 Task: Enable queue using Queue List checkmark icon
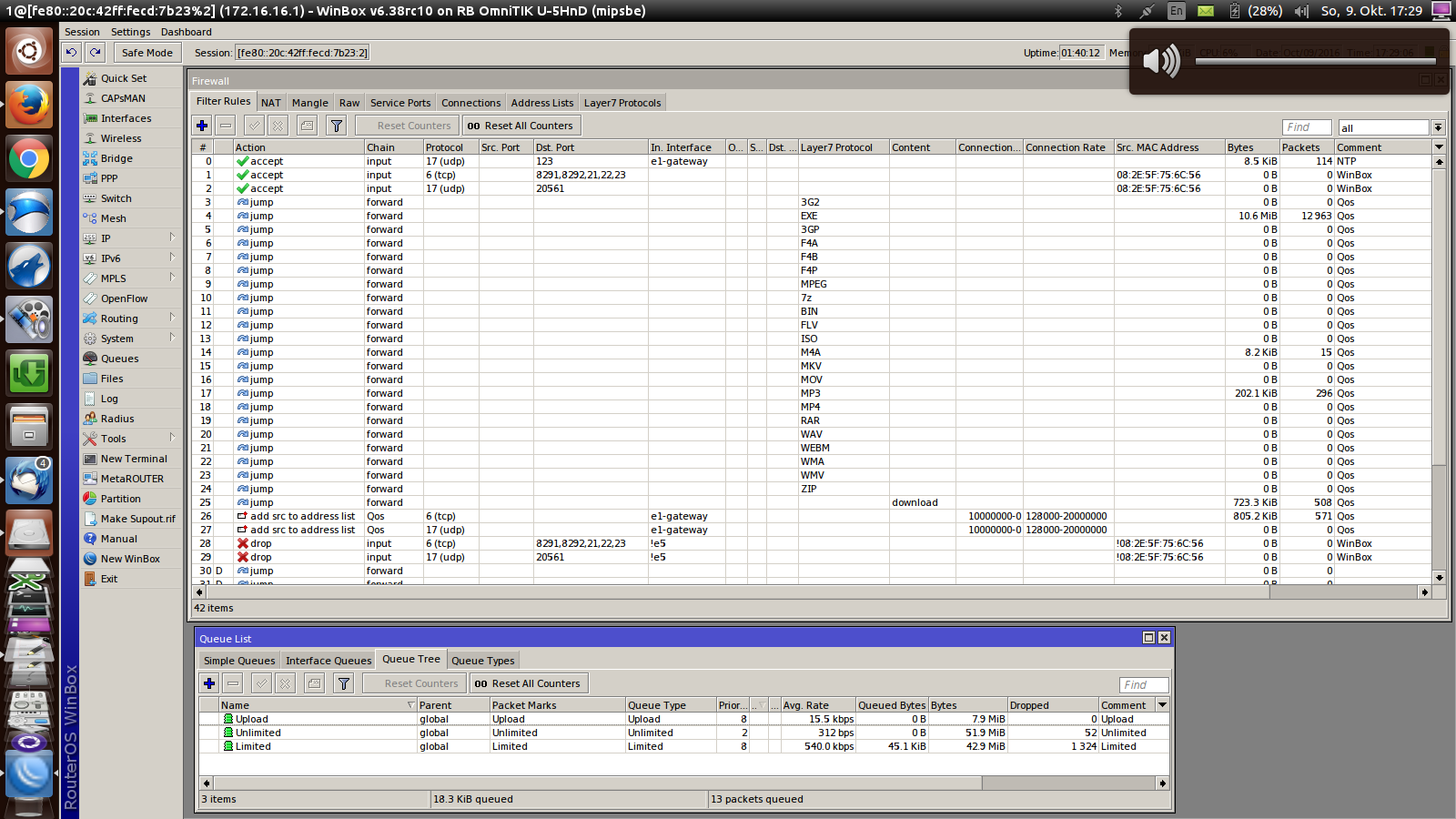(262, 683)
